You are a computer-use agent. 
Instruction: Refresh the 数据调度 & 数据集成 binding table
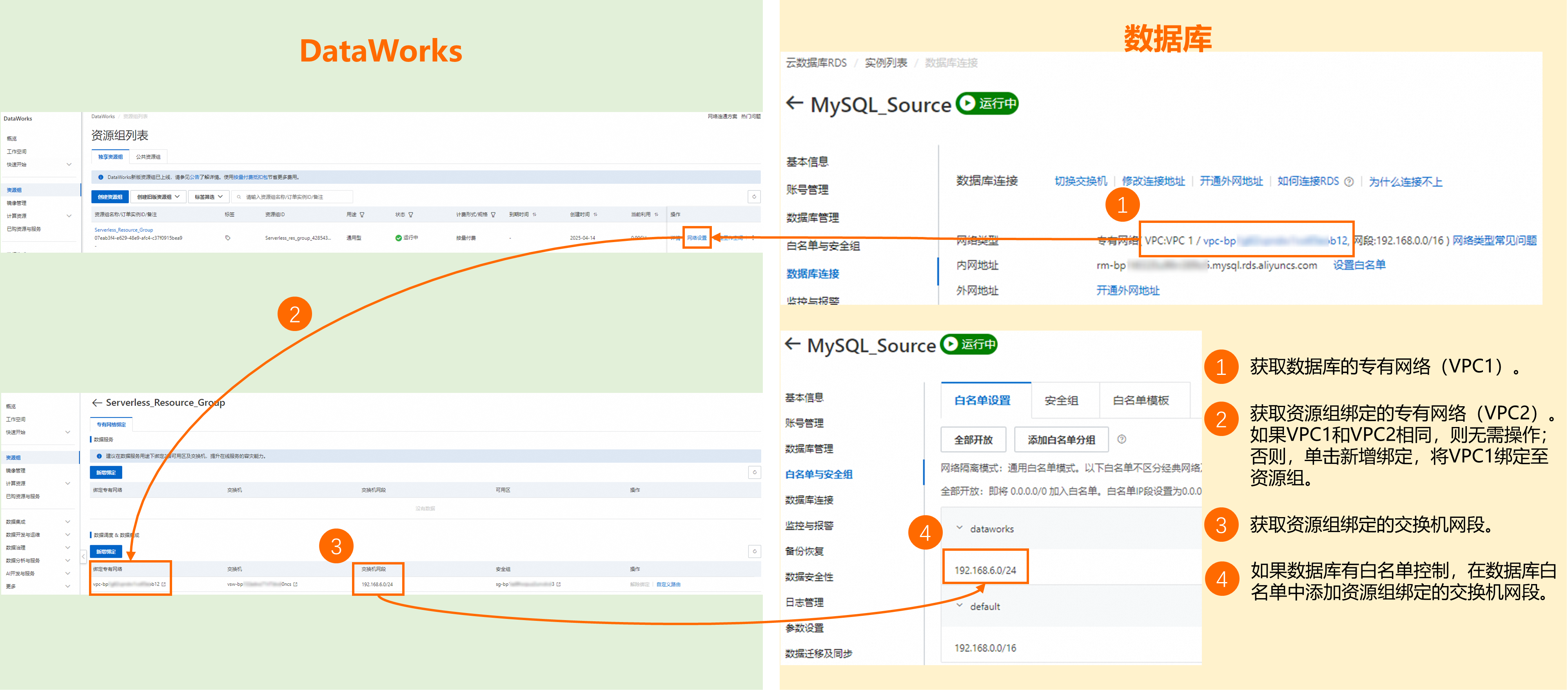[754, 552]
